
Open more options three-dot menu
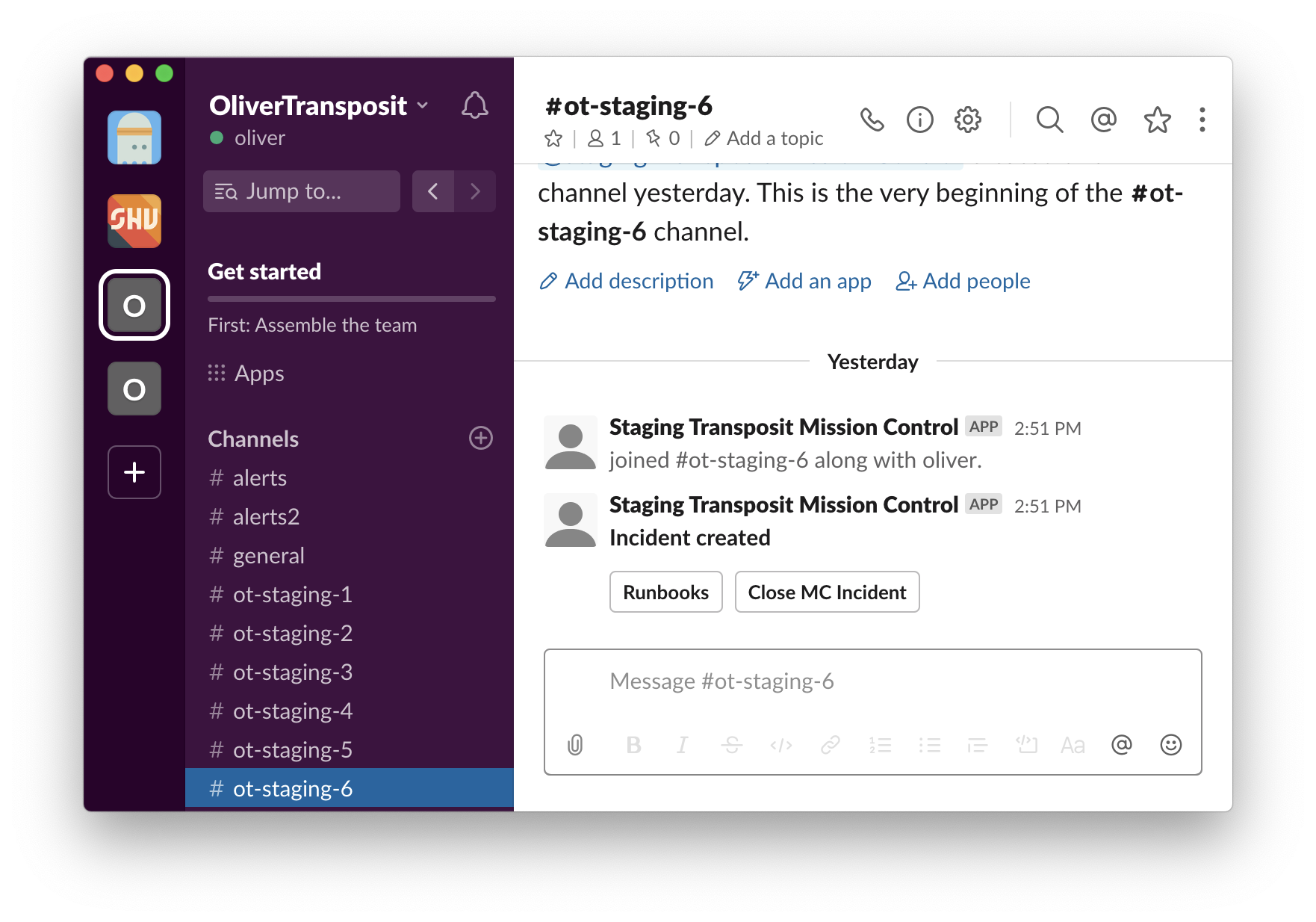[x=1202, y=120]
